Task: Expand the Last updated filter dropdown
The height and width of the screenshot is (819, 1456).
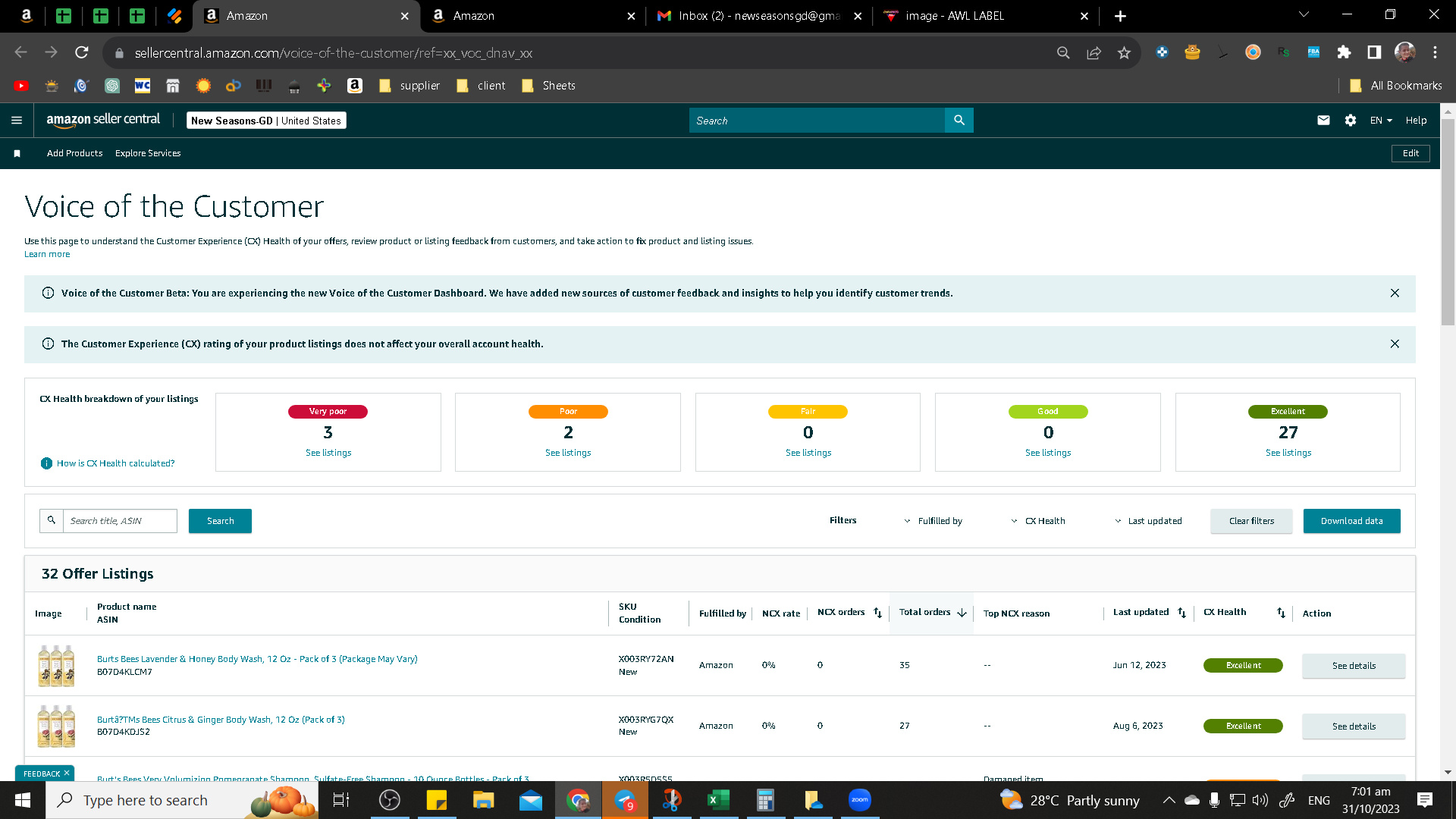Action: (x=1148, y=521)
